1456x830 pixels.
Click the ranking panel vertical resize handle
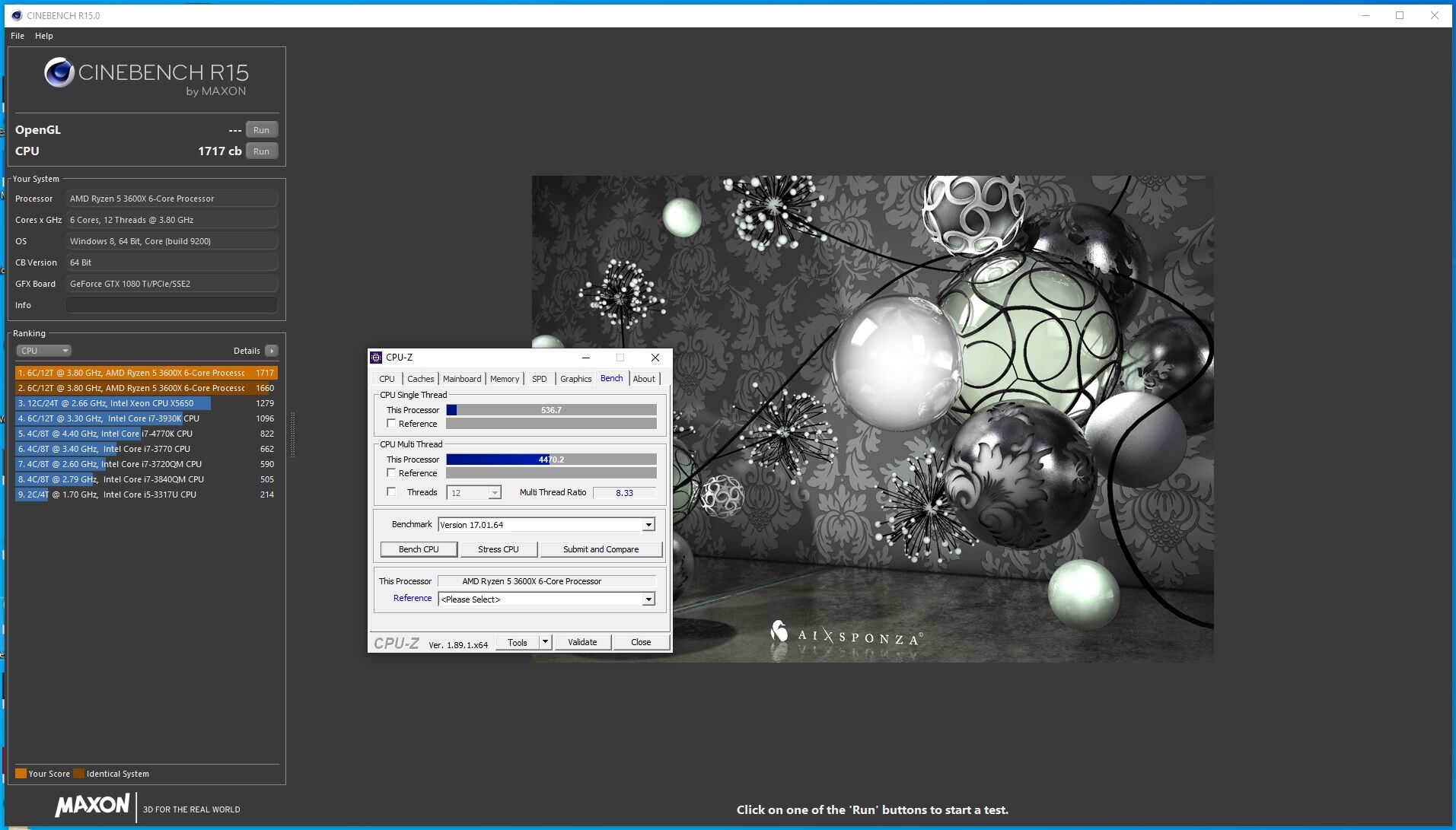point(292,434)
